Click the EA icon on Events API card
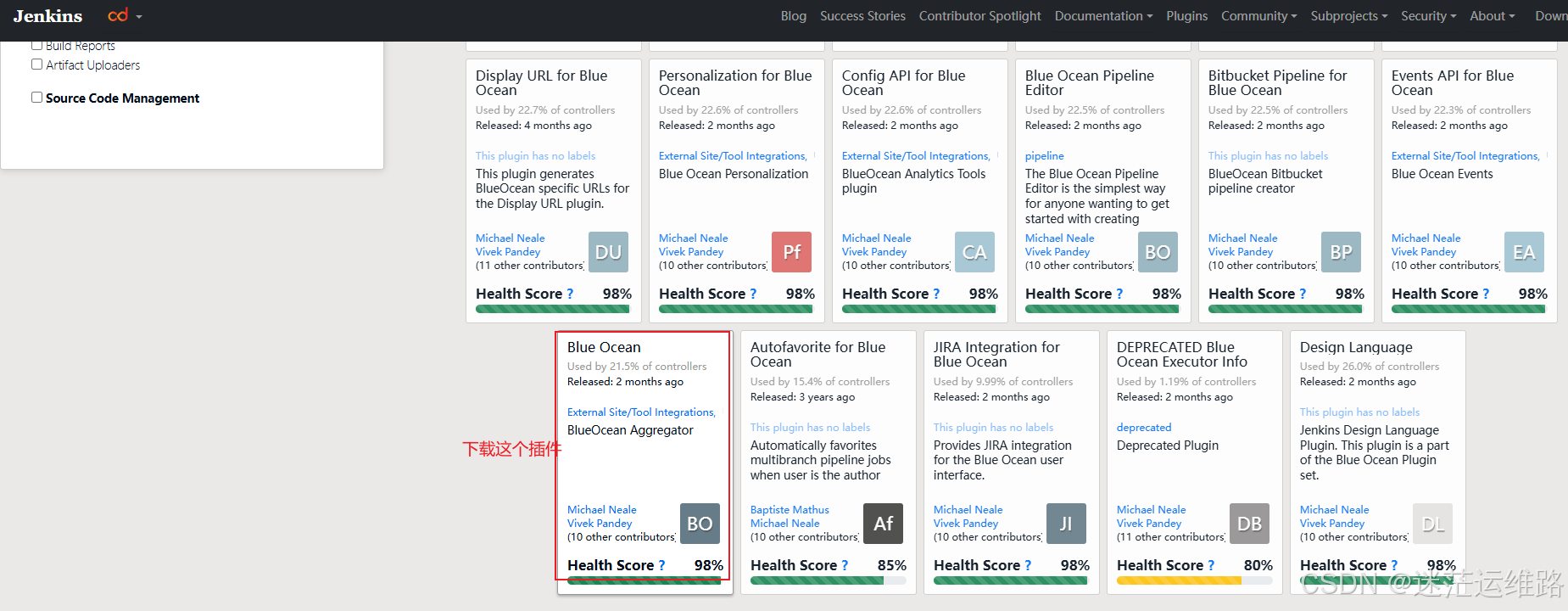Viewport: 1568px width, 611px height. click(1524, 252)
